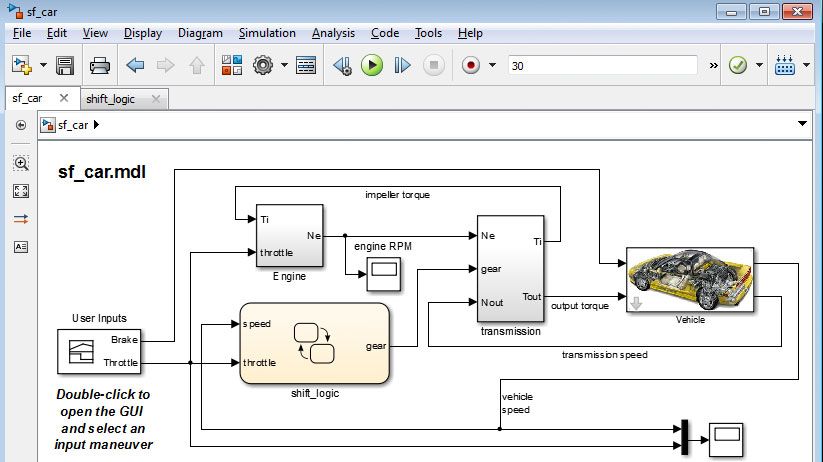Click the toolbar overflow chevron button
This screenshot has height=462, width=823.
click(713, 66)
